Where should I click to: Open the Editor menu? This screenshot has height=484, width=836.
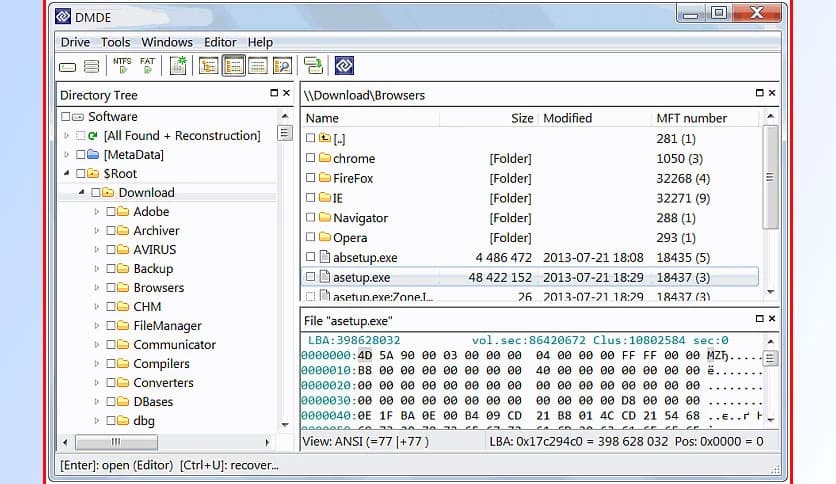tap(220, 42)
